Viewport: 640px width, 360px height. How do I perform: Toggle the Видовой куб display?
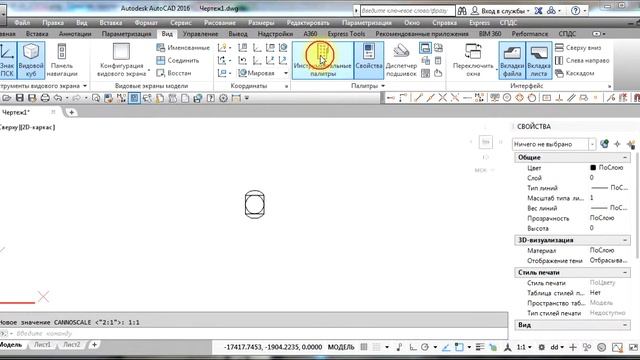[31, 60]
